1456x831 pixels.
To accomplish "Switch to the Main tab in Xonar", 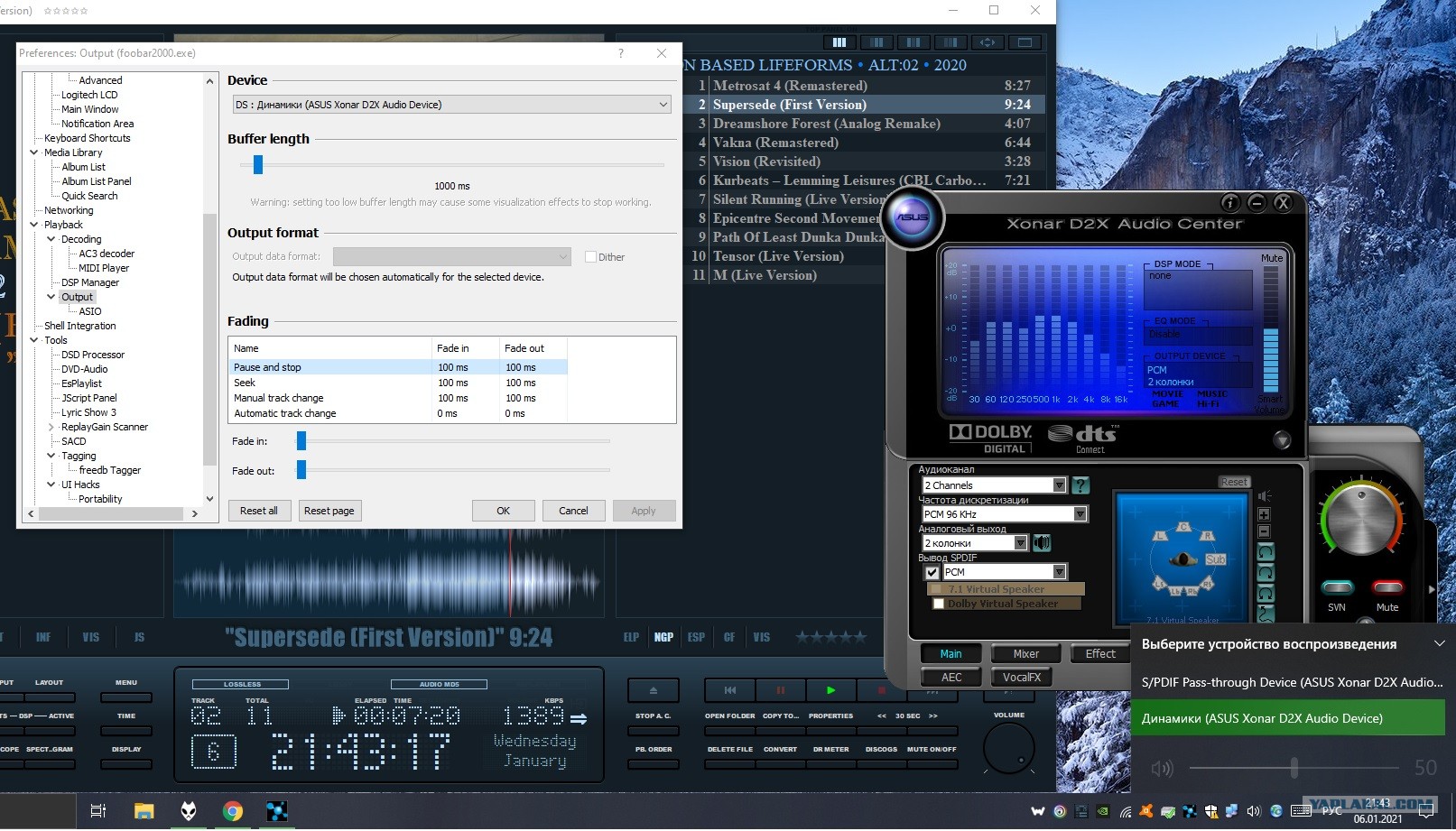I will click(x=951, y=654).
